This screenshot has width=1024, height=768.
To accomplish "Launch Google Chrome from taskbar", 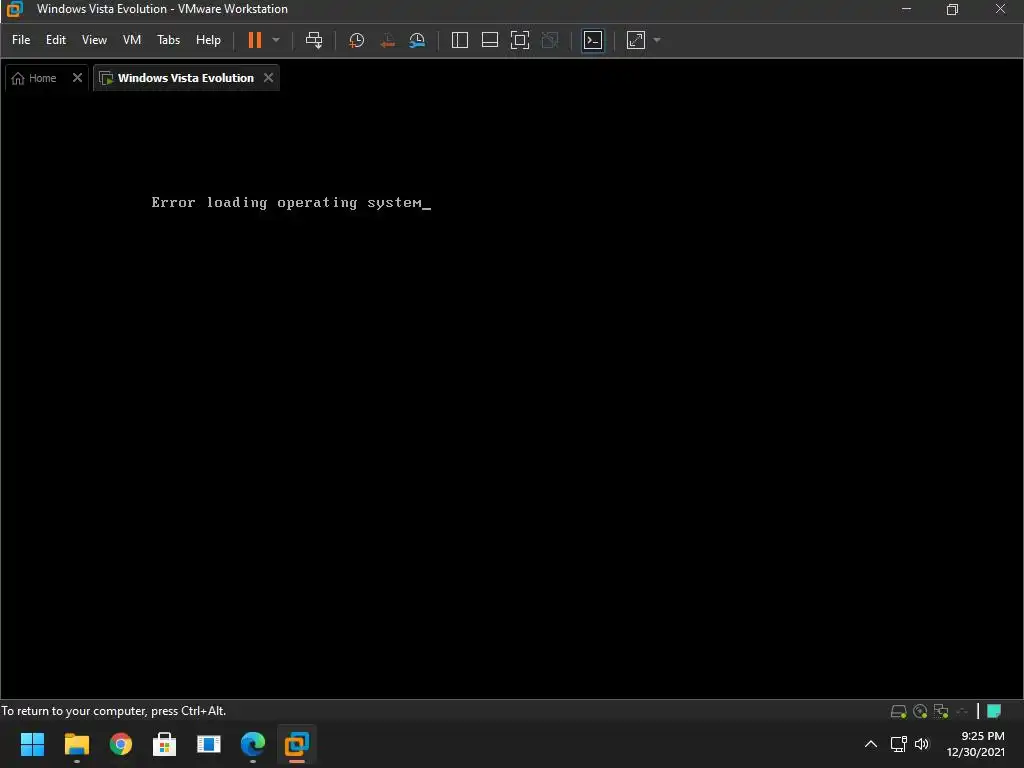I will coord(121,744).
